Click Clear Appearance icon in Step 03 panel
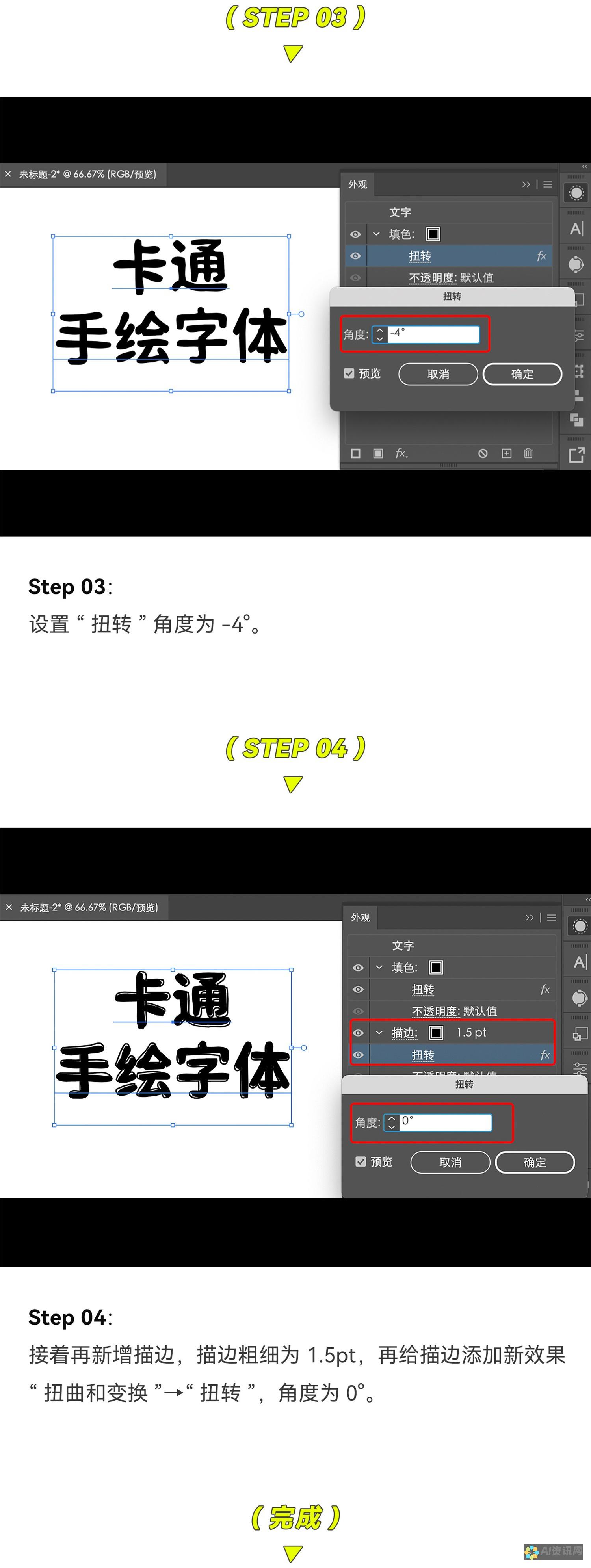This screenshot has width=591, height=1568. click(x=483, y=453)
